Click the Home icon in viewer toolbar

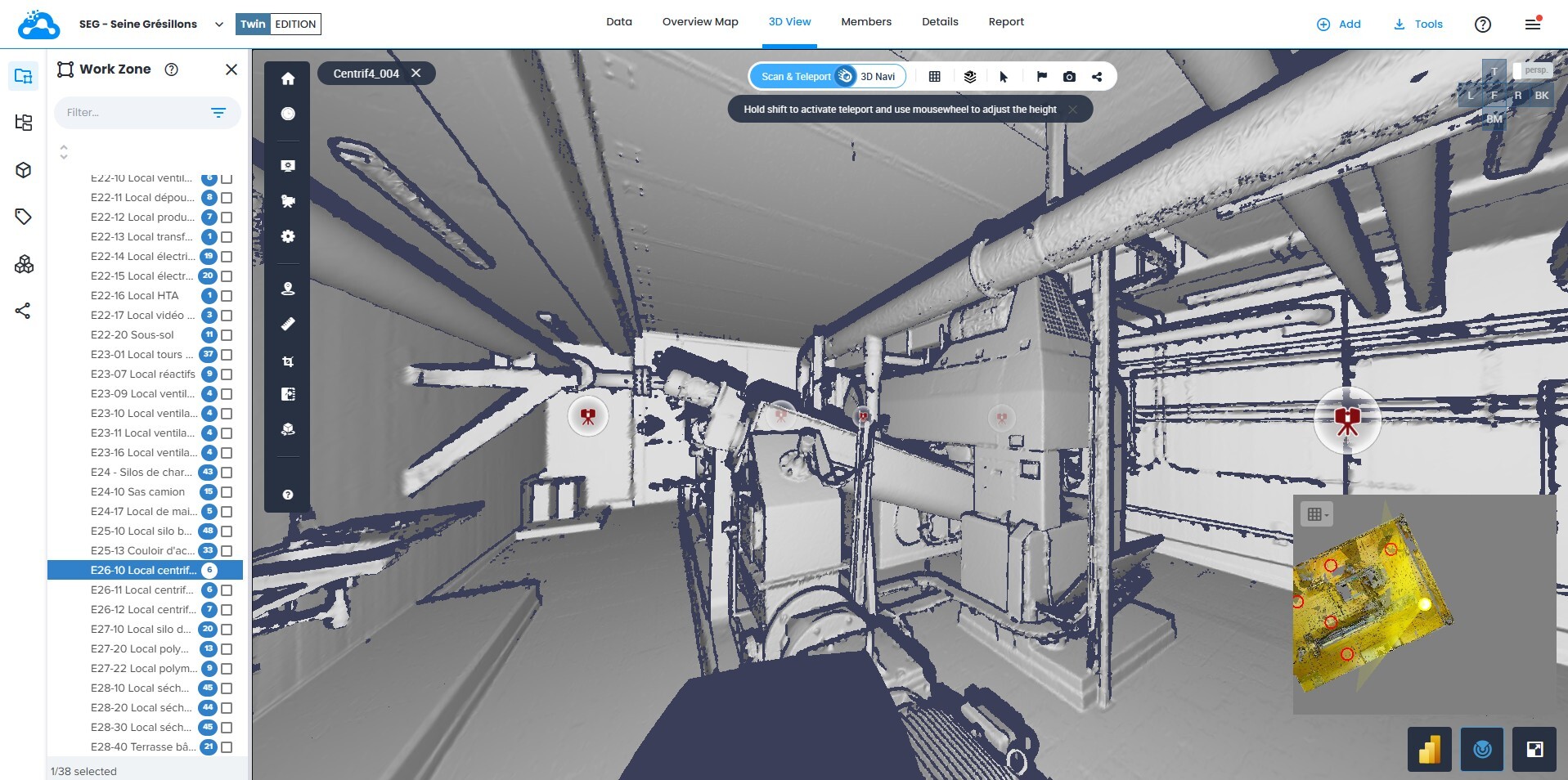pos(287,79)
